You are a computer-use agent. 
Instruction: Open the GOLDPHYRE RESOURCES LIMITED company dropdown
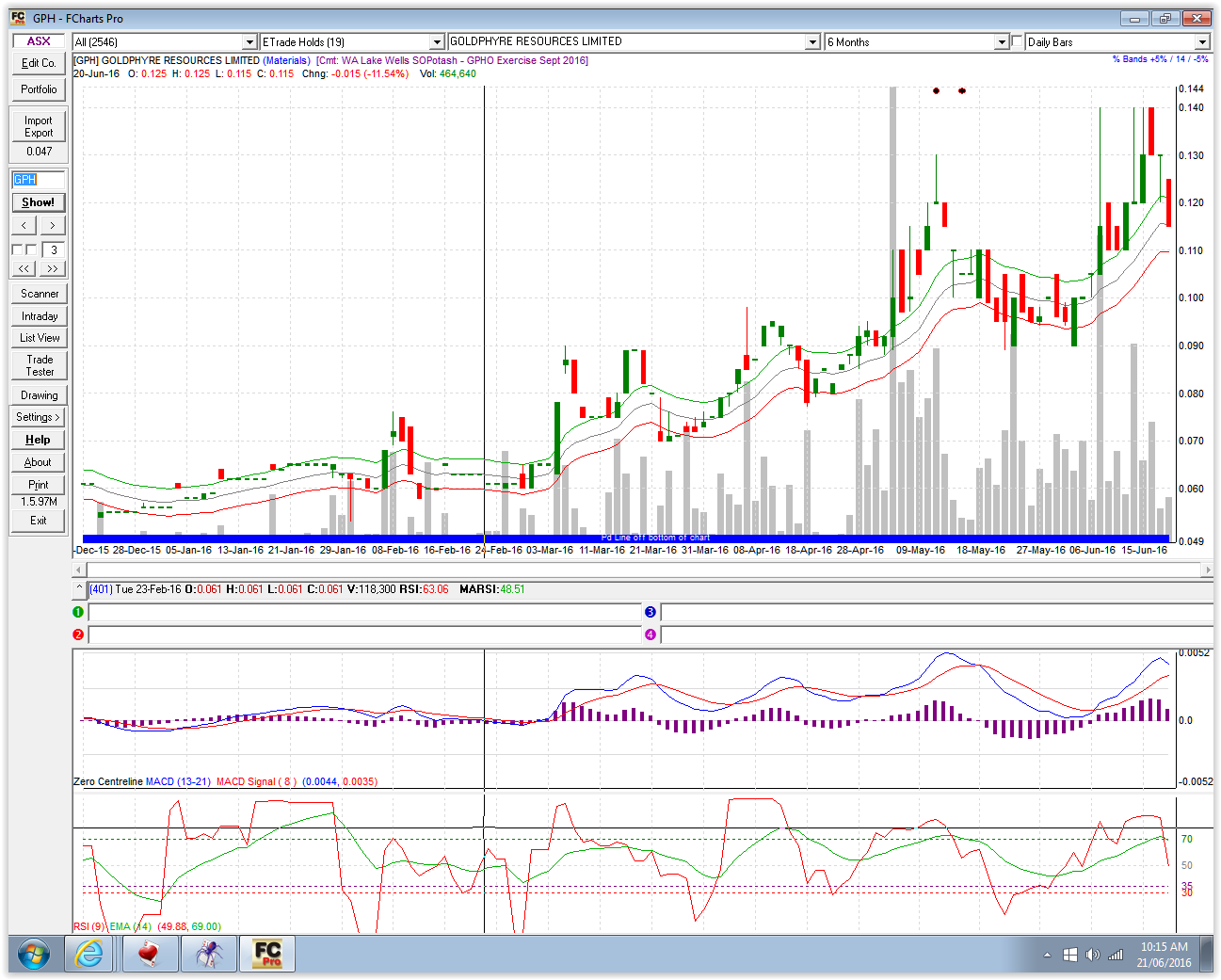coord(812,42)
